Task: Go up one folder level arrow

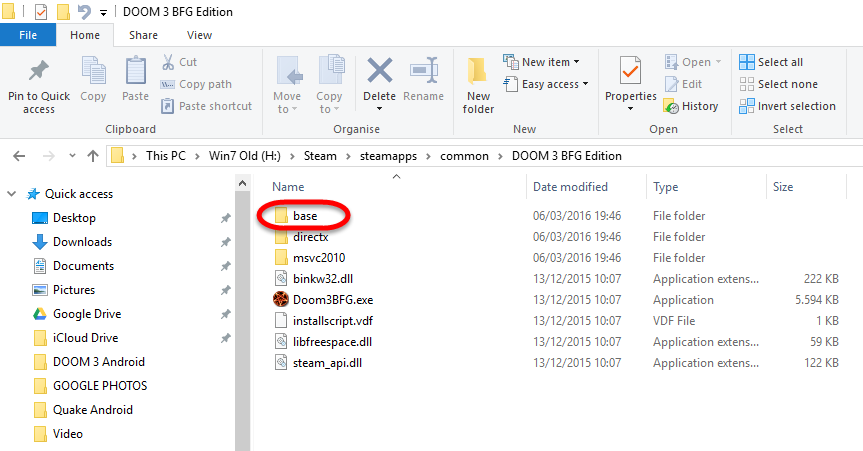Action: pyautogui.click(x=93, y=156)
